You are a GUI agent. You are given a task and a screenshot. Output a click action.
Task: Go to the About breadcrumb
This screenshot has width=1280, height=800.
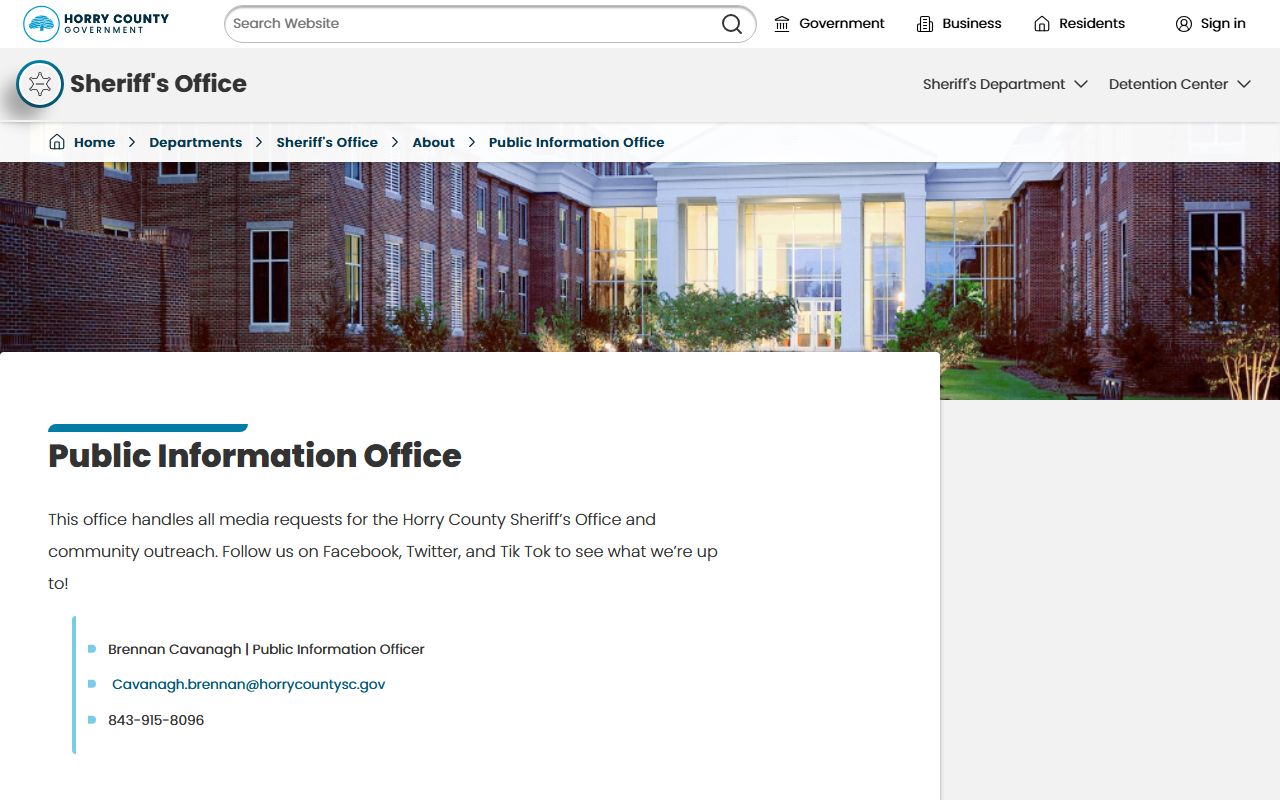pyautogui.click(x=433, y=142)
